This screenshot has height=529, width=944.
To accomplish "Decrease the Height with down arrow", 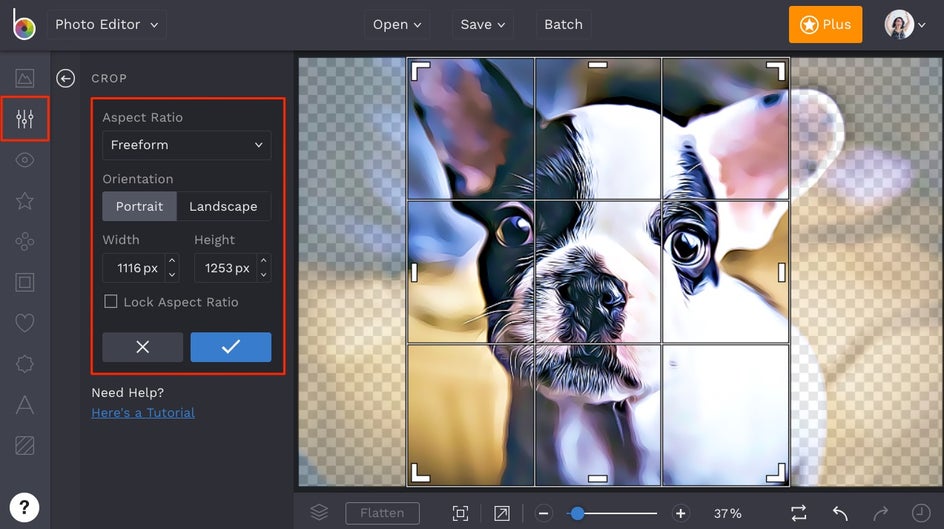I will (263, 274).
